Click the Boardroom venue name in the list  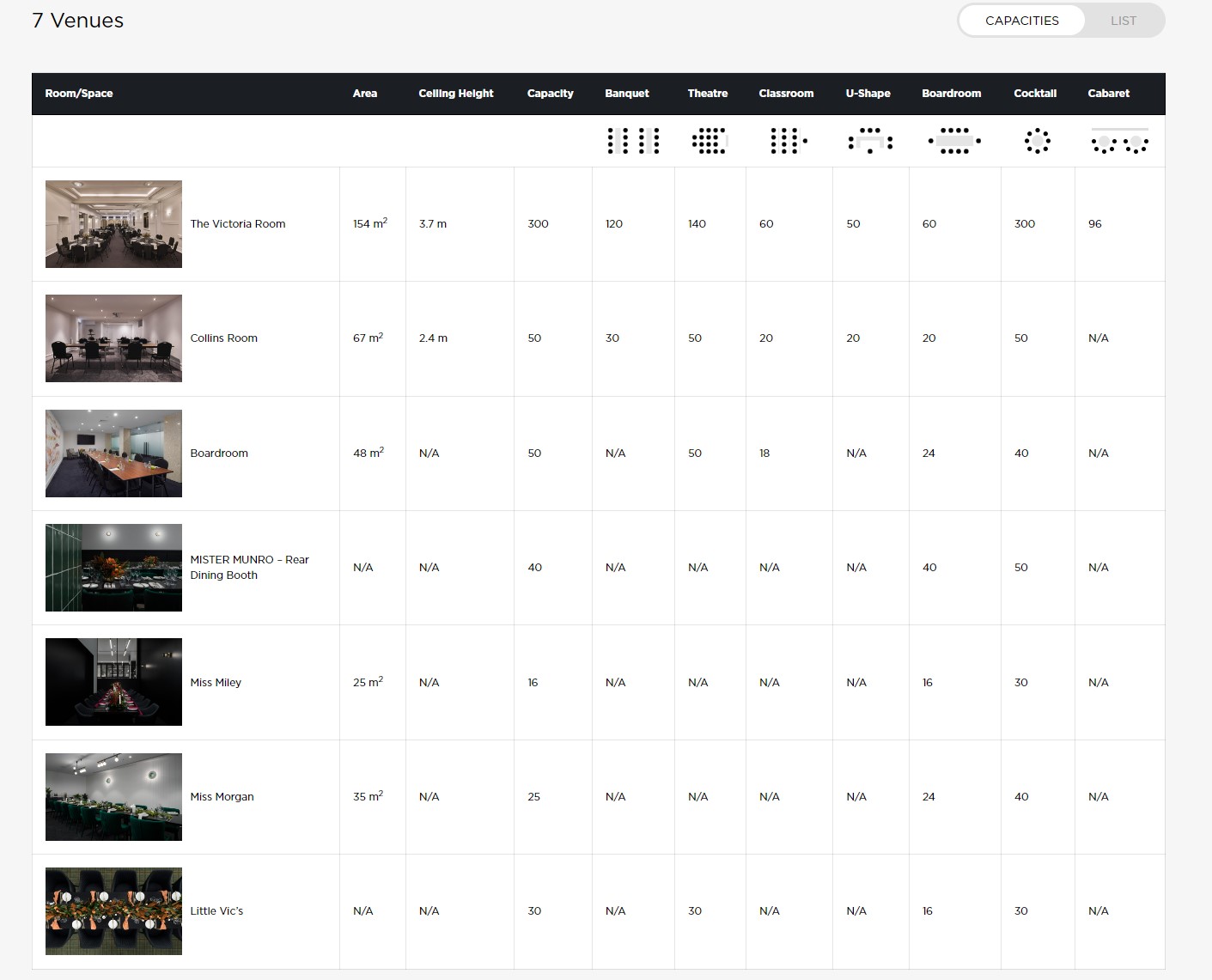(219, 453)
